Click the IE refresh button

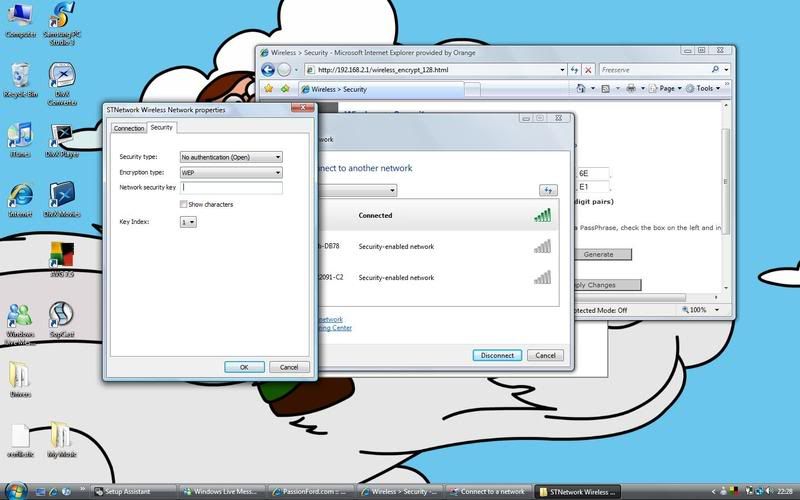click(574, 70)
